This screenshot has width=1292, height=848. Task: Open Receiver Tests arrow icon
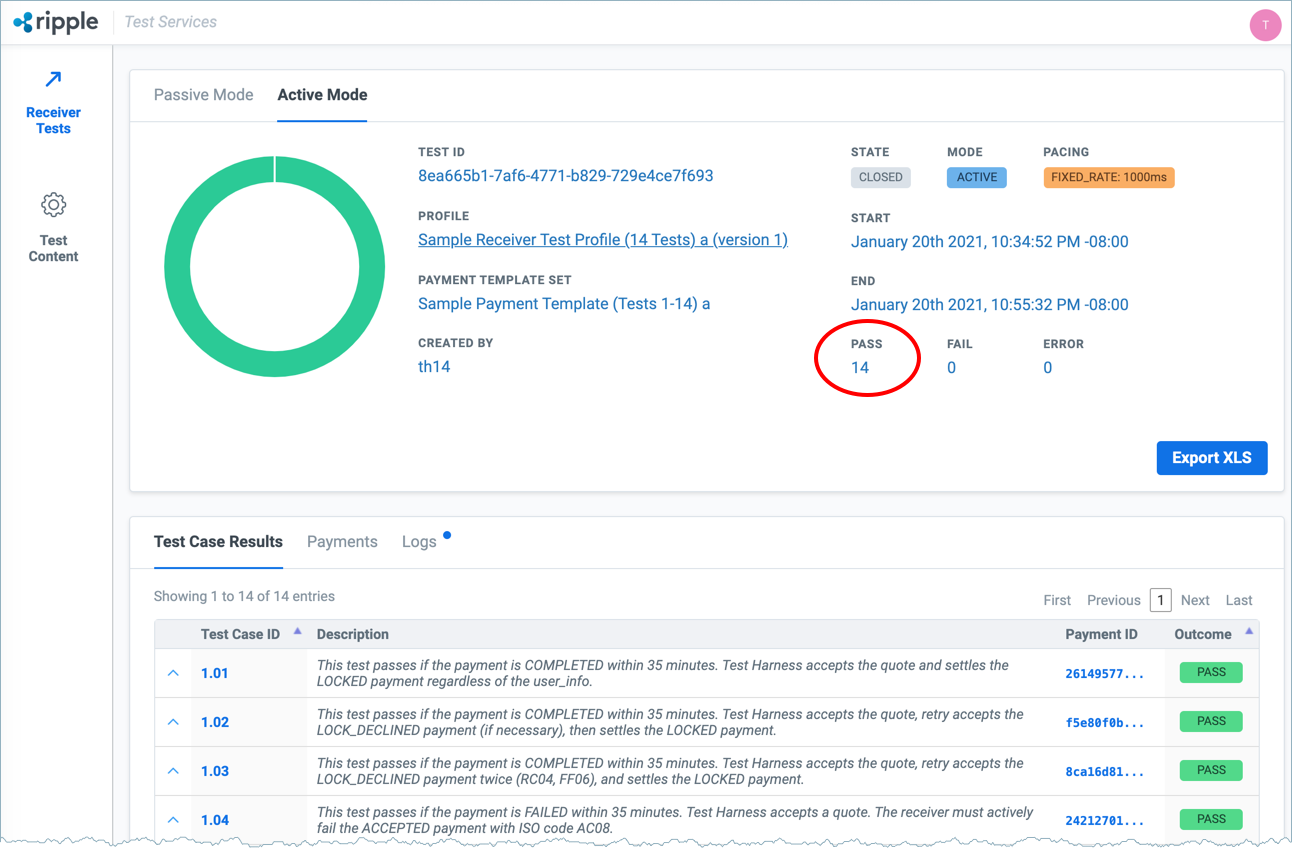tap(53, 80)
